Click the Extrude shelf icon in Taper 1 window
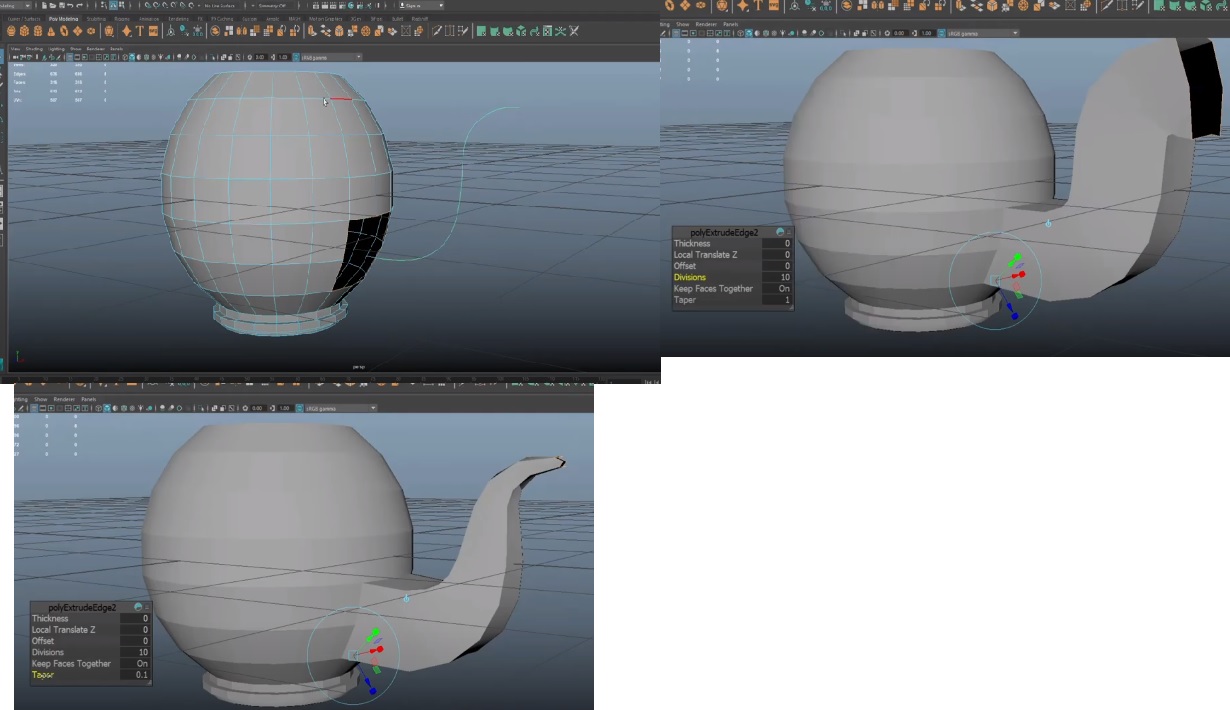The image size is (1230, 710). 961,6
